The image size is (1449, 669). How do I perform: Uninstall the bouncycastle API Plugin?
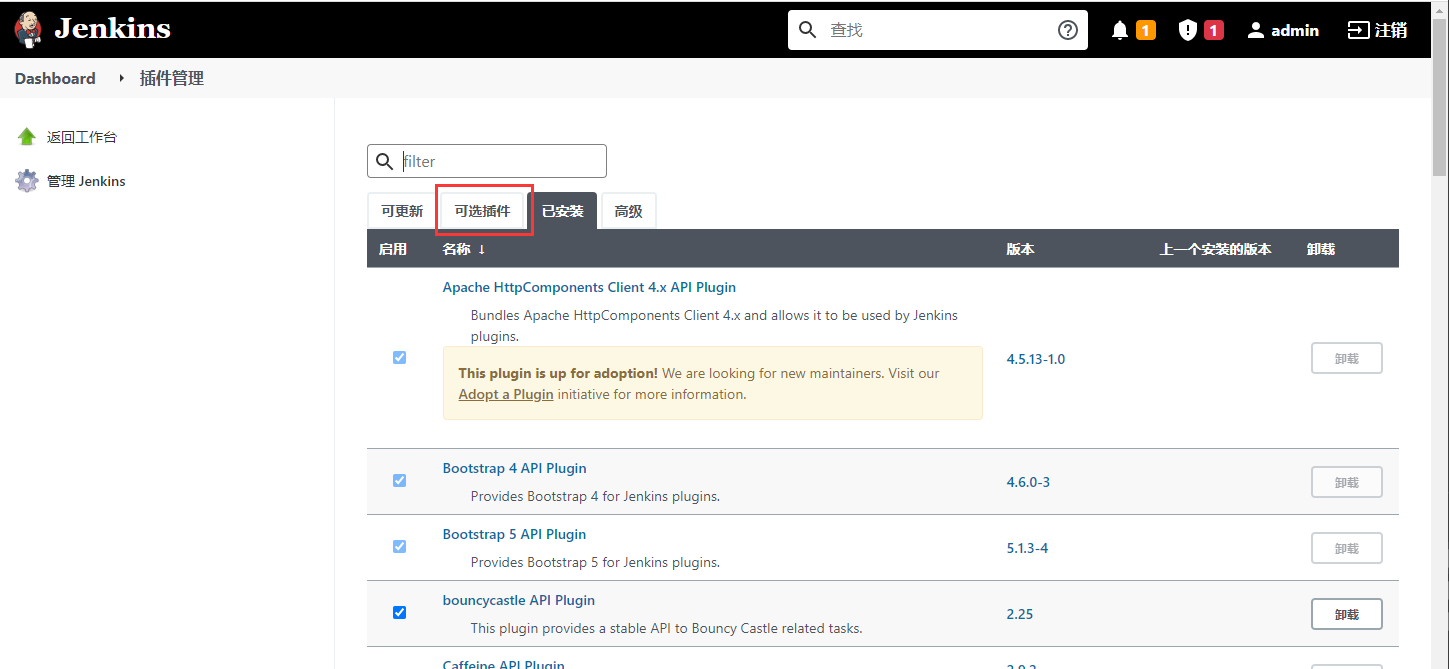[1347, 614]
